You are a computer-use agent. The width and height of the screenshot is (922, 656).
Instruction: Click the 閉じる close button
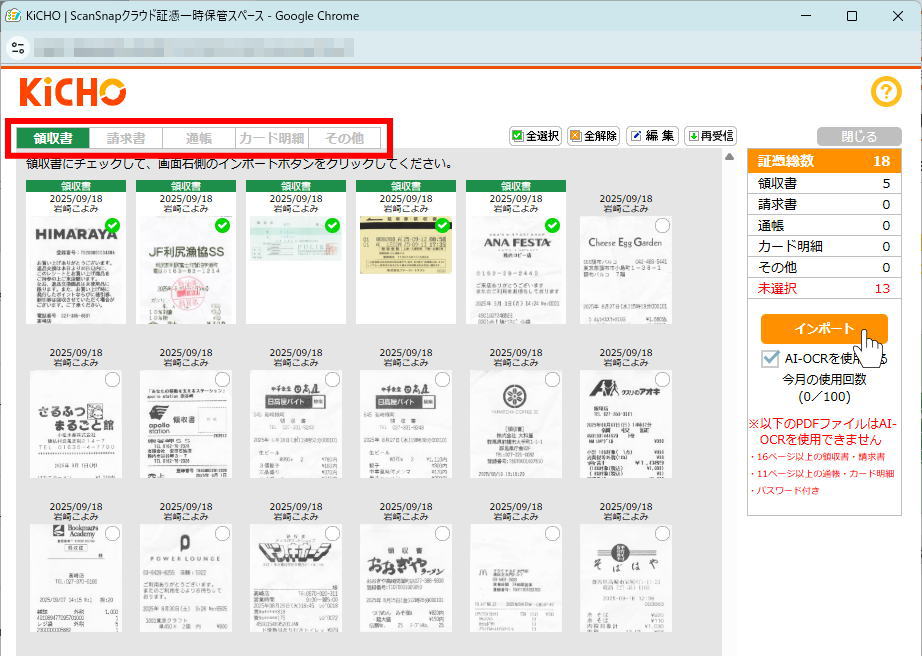(858, 137)
